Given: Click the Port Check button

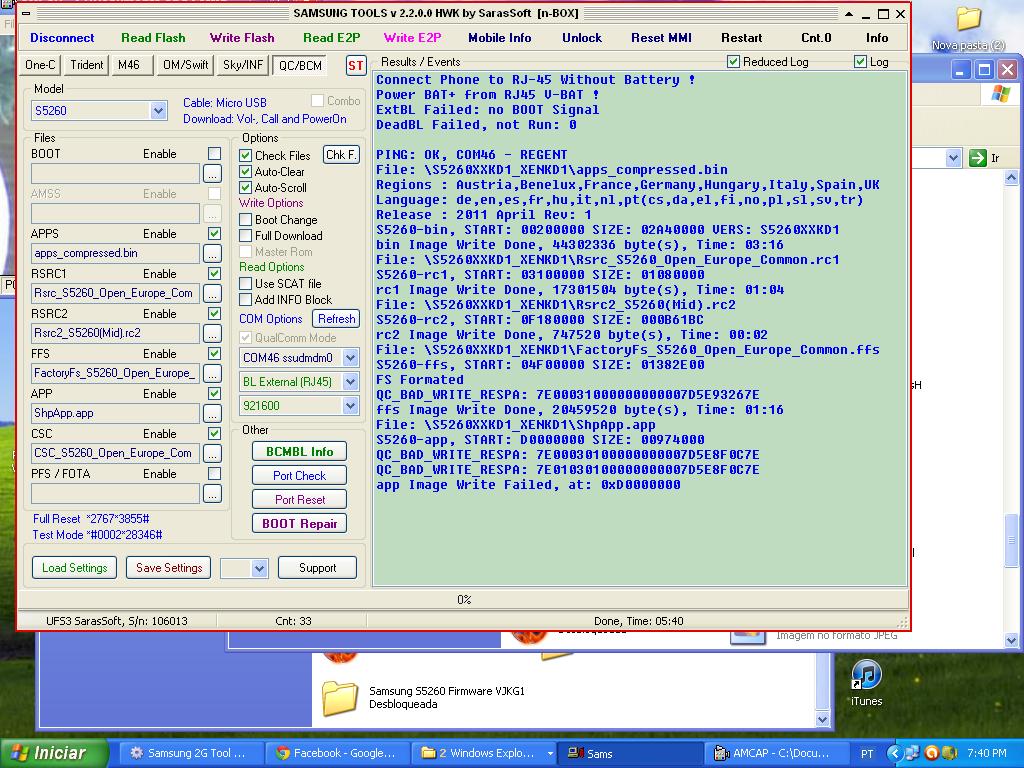Looking at the screenshot, I should pos(299,475).
